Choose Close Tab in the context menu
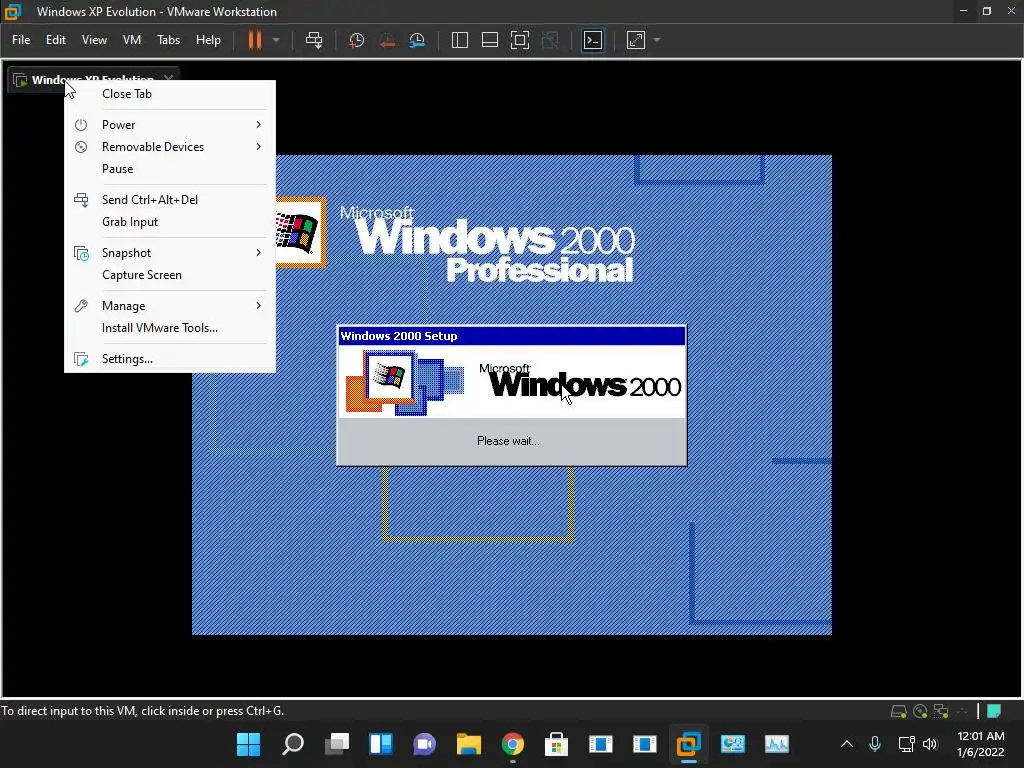Screen dimensions: 1024x768 pyautogui.click(x=170, y=94)
